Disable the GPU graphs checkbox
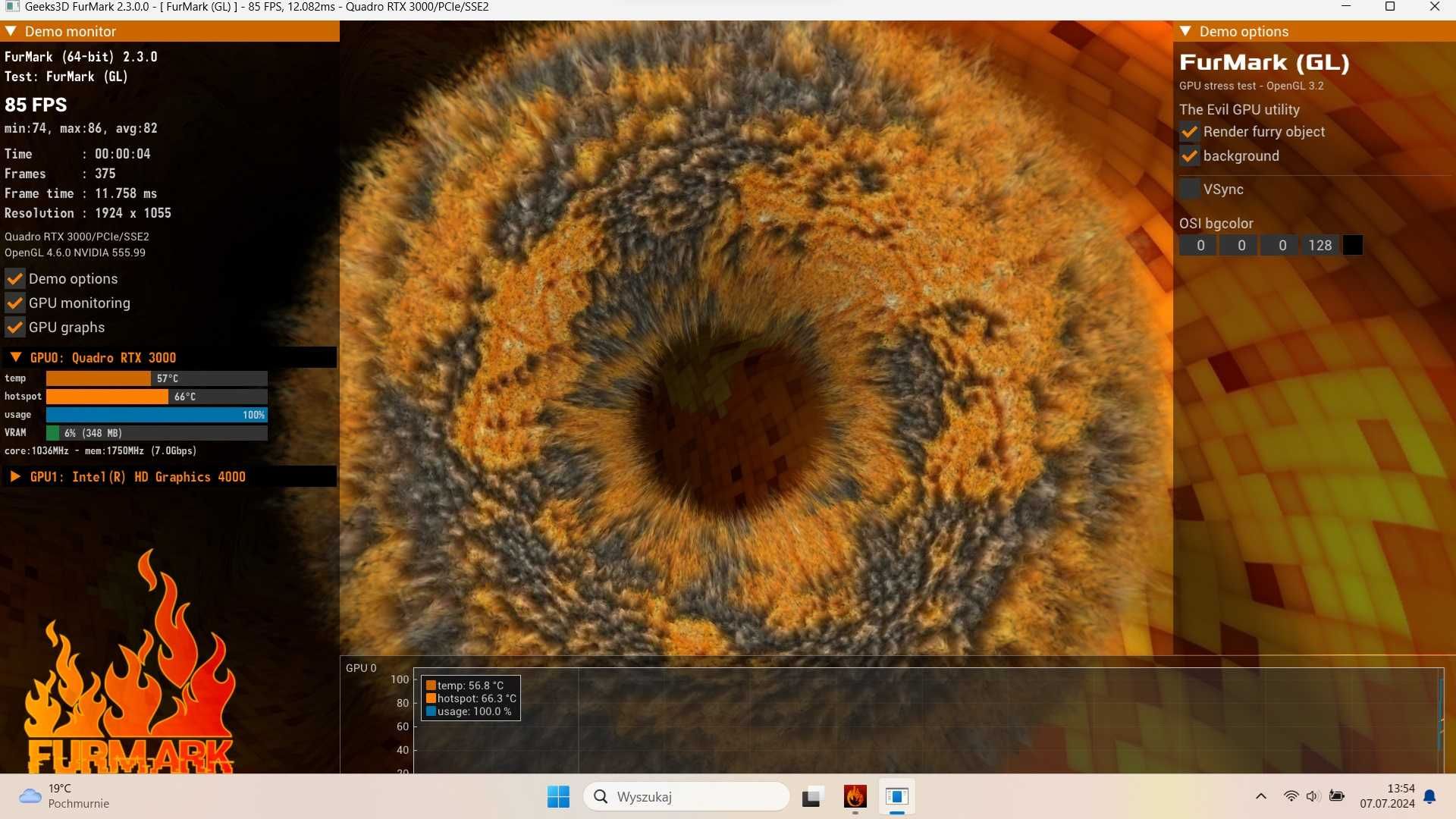 [15, 327]
